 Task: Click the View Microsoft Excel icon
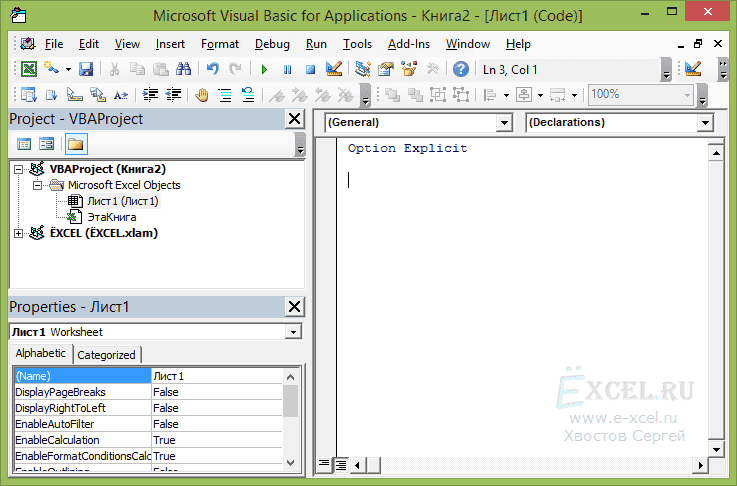tap(29, 69)
